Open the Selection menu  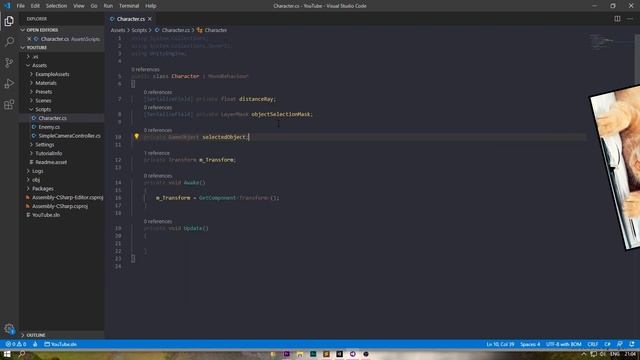pyautogui.click(x=56, y=6)
